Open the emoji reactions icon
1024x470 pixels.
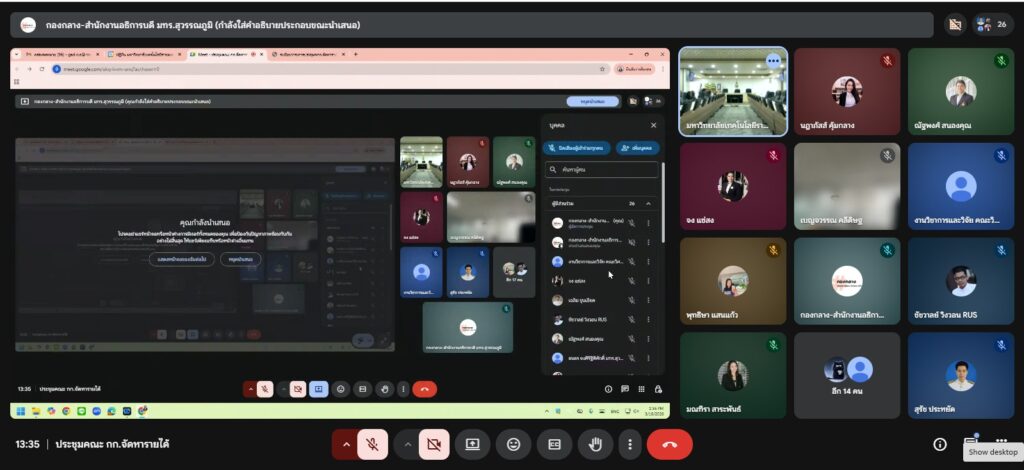tap(513, 444)
